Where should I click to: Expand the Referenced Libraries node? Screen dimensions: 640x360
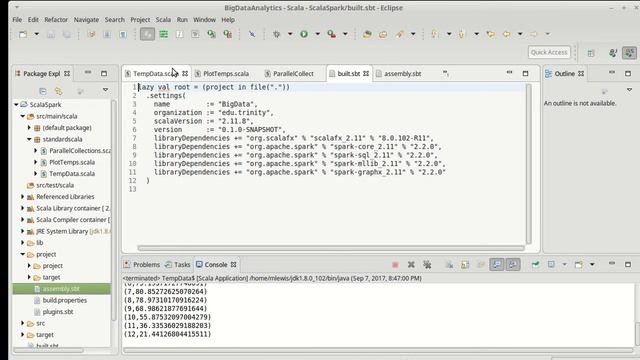click(23, 197)
